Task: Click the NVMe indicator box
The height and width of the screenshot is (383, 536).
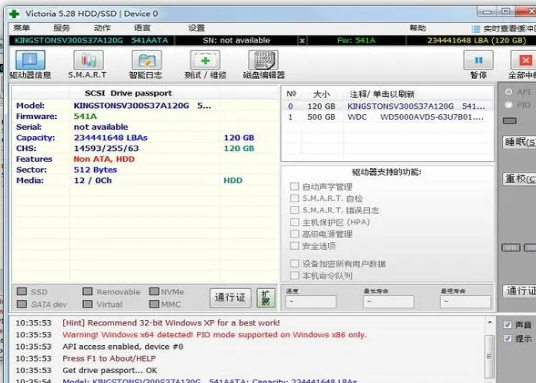Action: tap(154, 291)
